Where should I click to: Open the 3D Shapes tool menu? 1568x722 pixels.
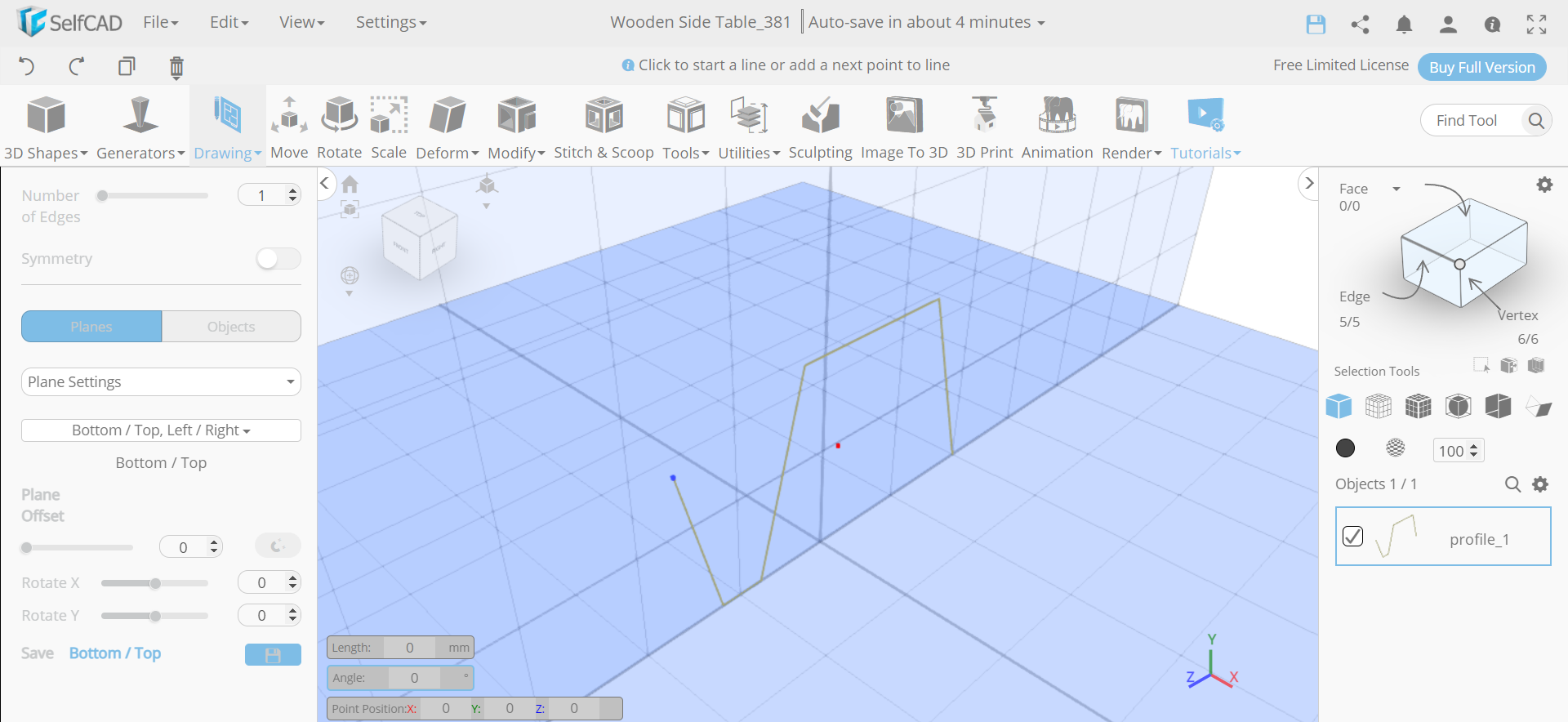[46, 127]
